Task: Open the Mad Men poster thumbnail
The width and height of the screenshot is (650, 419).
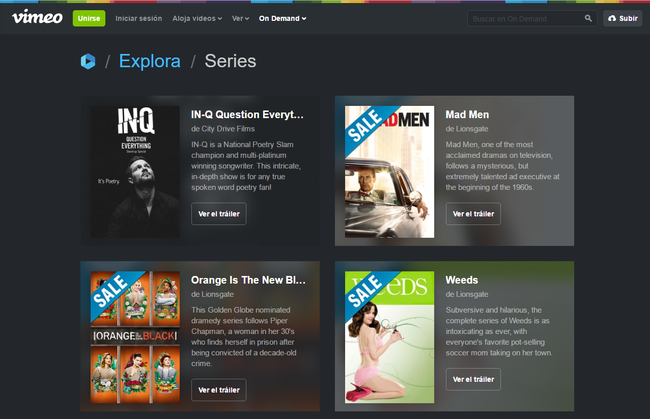Action: pos(389,172)
